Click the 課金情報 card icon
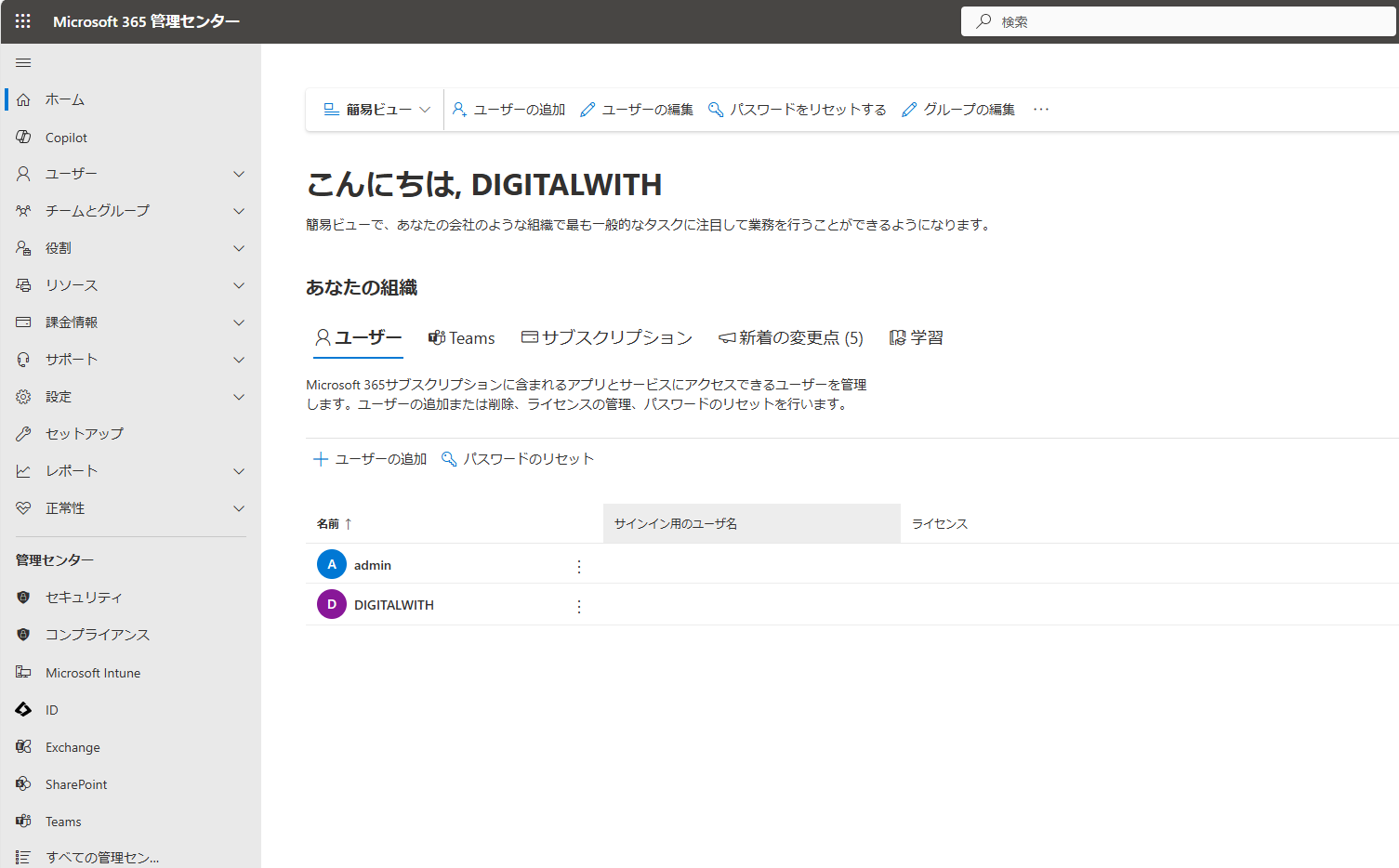 point(23,322)
